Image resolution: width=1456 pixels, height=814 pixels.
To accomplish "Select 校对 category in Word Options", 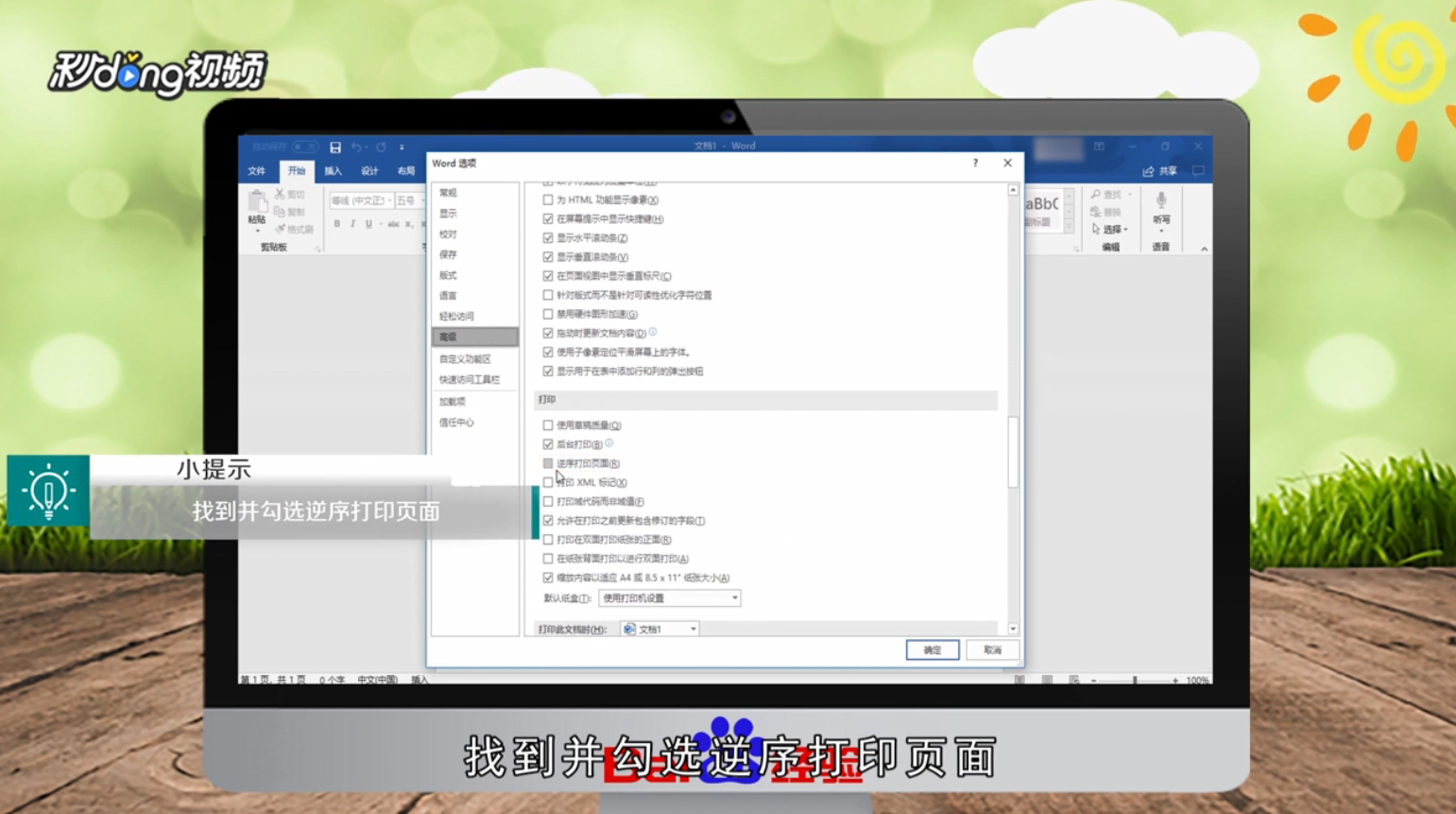I will [474, 234].
